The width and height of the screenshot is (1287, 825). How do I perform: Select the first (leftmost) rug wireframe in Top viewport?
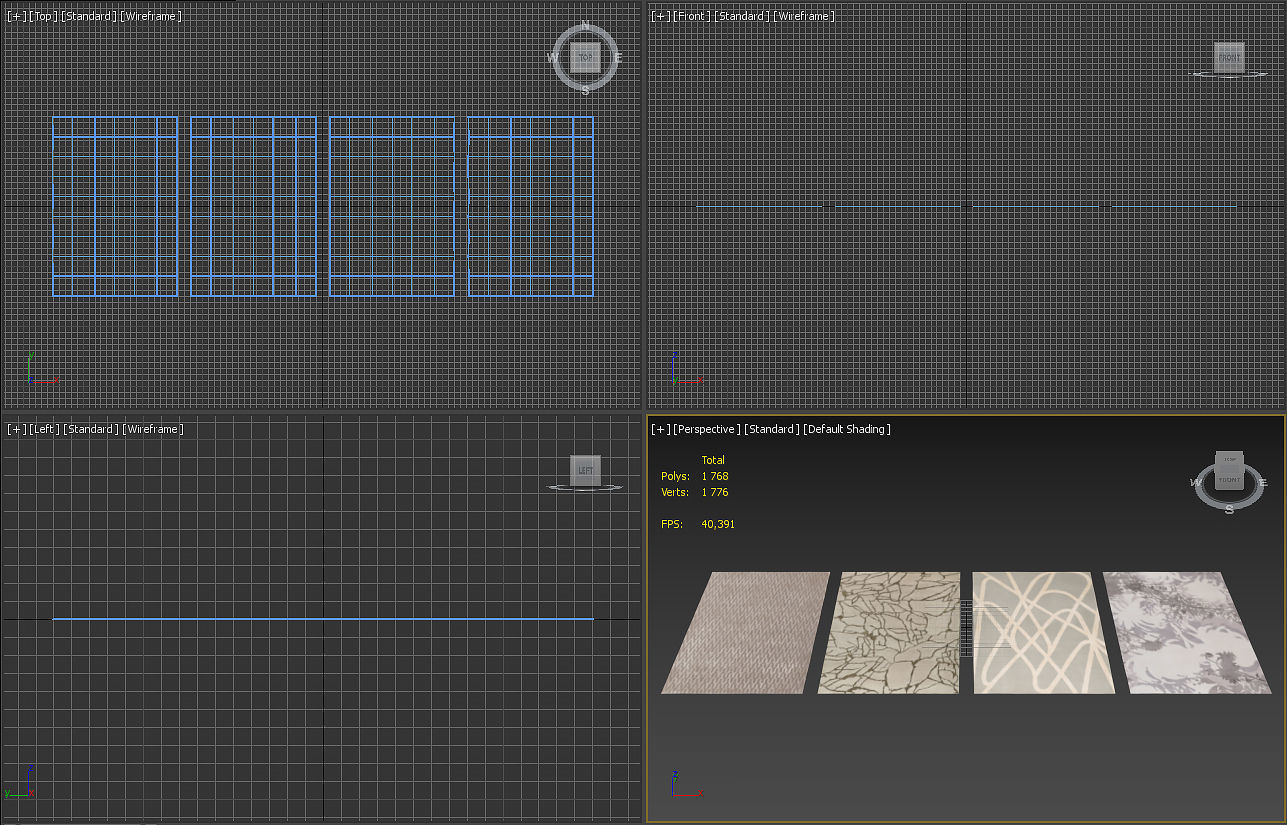coord(115,206)
